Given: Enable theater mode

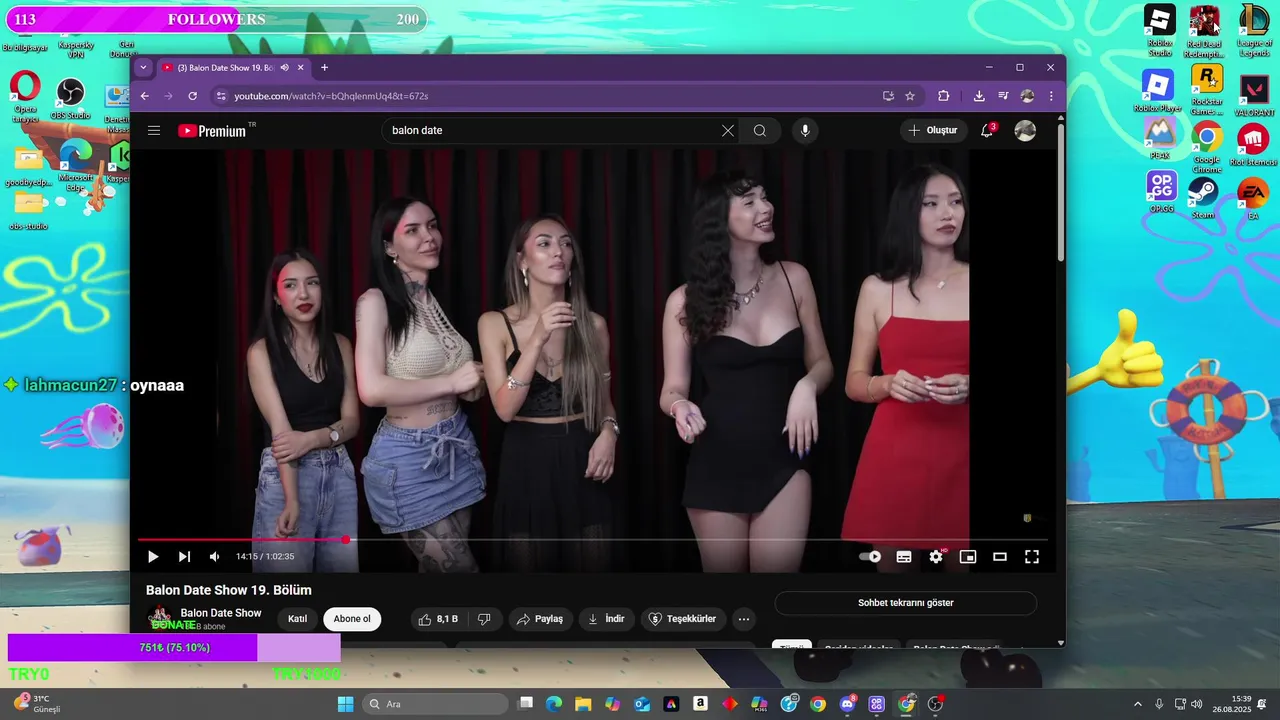Looking at the screenshot, I should 1000,557.
